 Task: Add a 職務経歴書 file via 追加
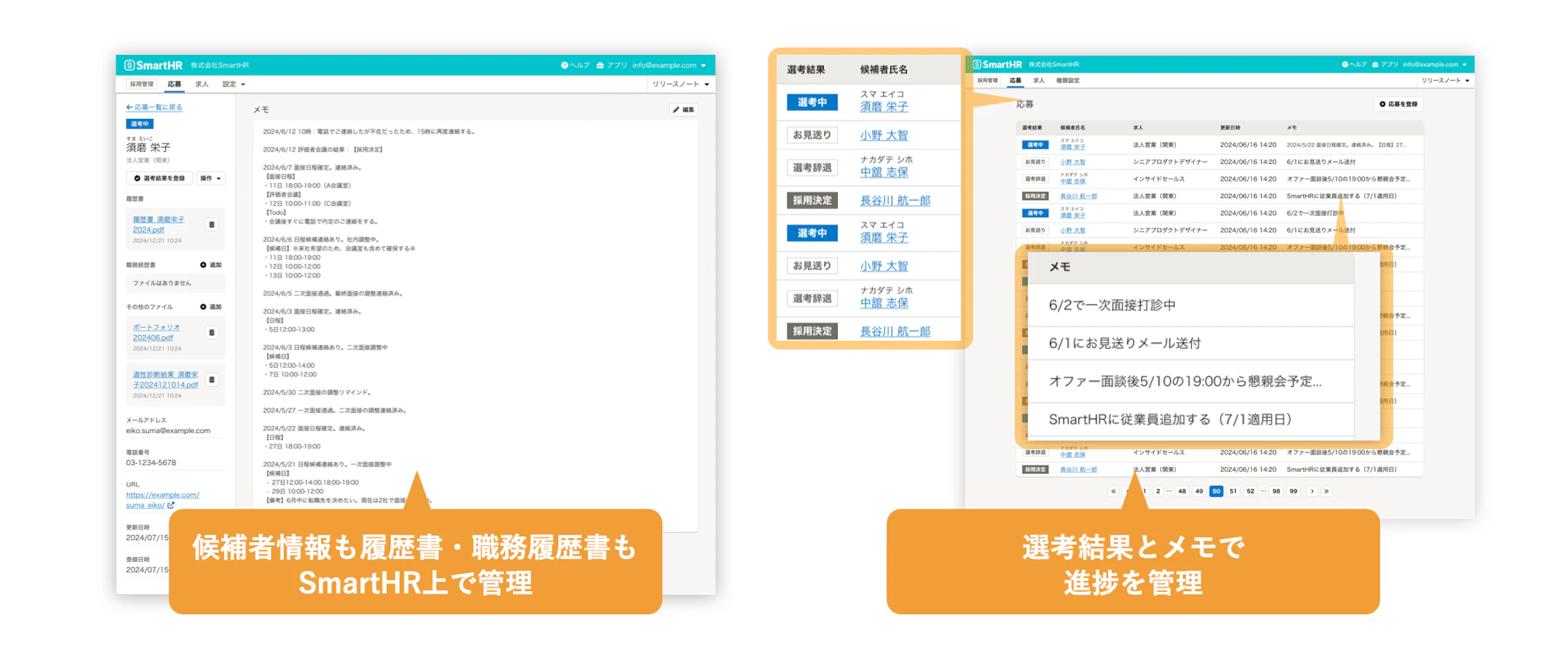pos(211,265)
